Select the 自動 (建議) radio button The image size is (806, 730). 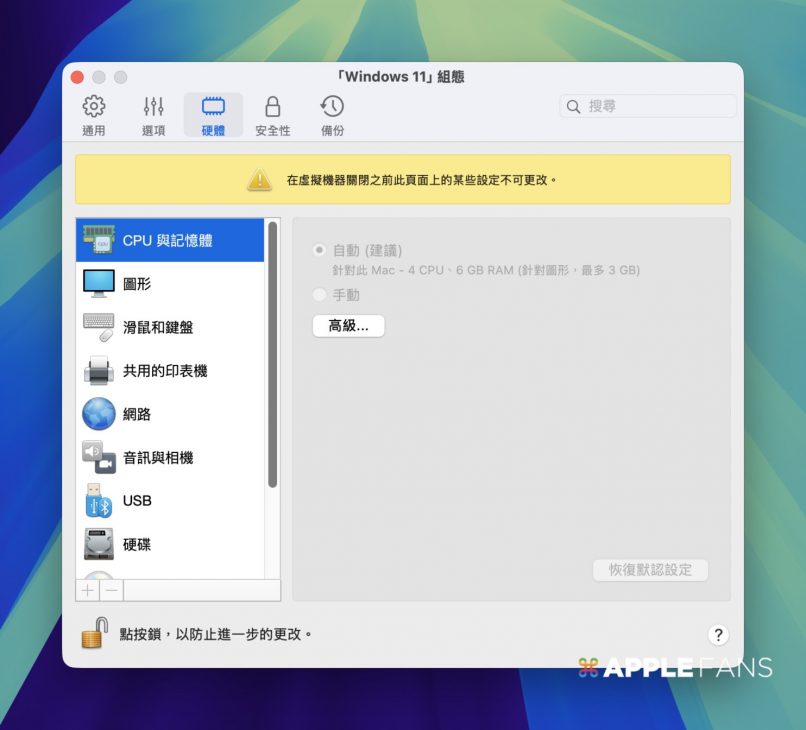point(319,250)
